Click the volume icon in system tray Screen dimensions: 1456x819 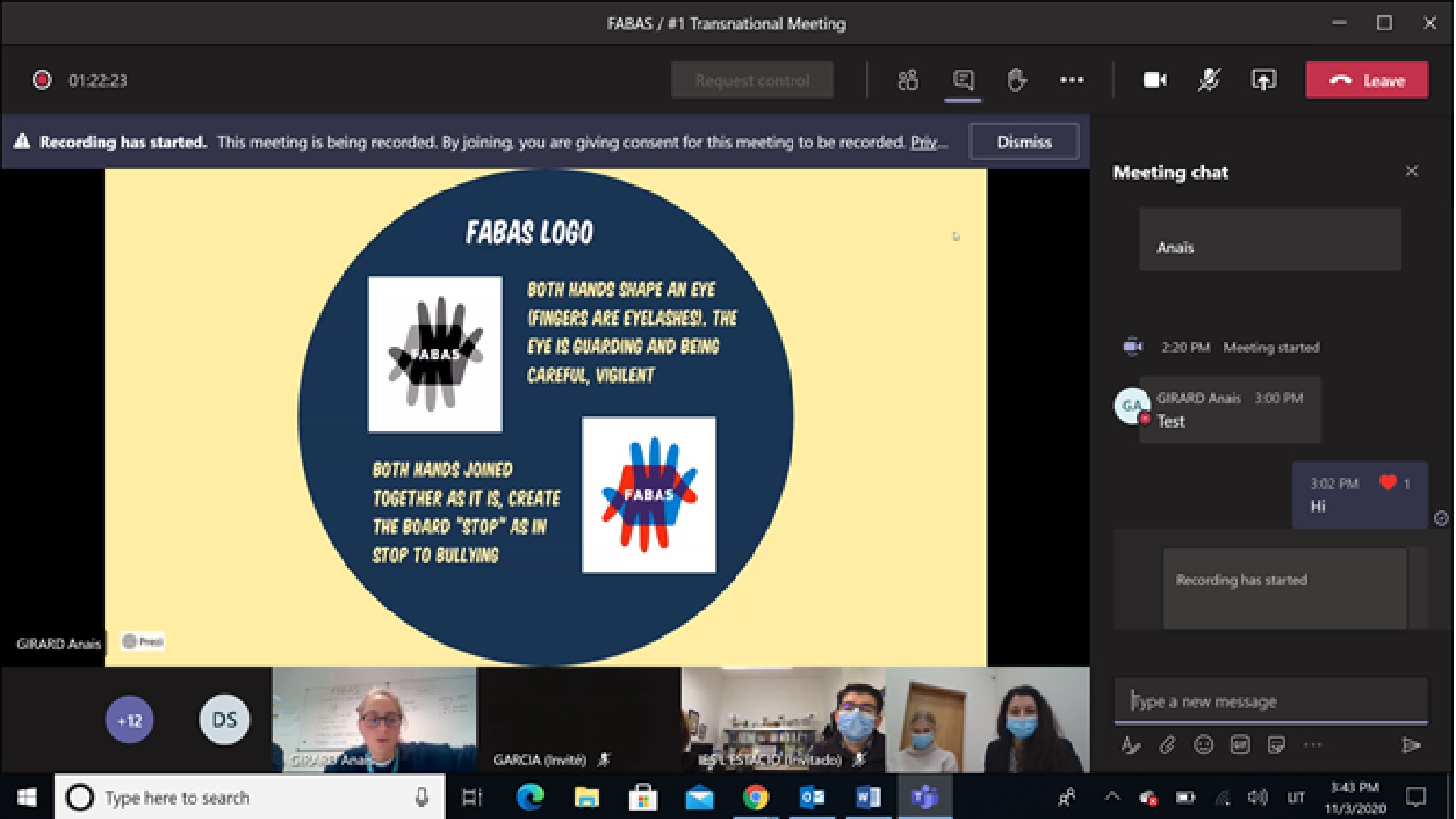pos(1257,797)
